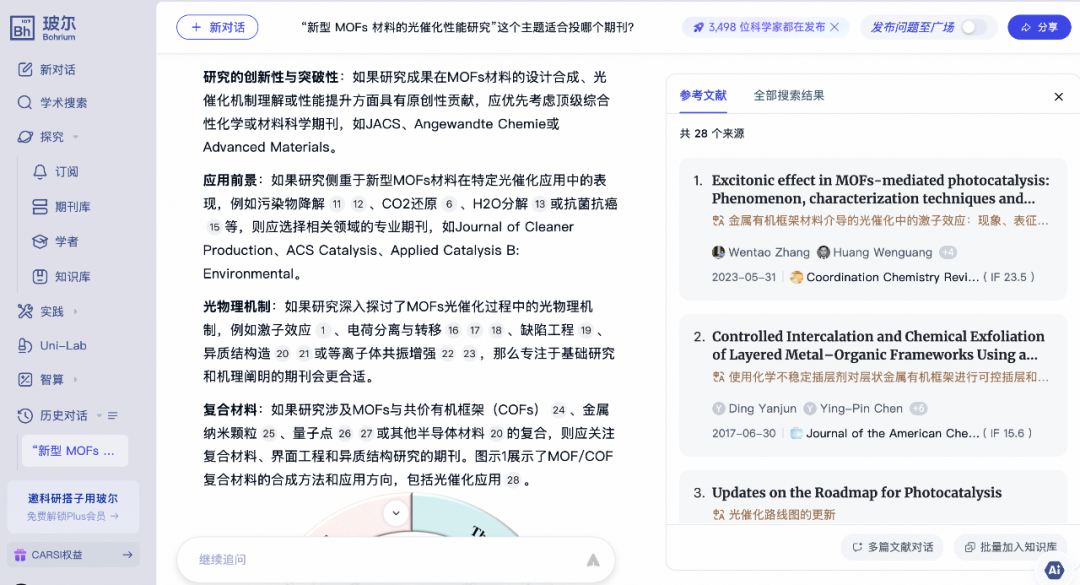The width and height of the screenshot is (1080, 585).
Task: Click the circular figure thumbnail
Action: pyautogui.click(x=411, y=517)
